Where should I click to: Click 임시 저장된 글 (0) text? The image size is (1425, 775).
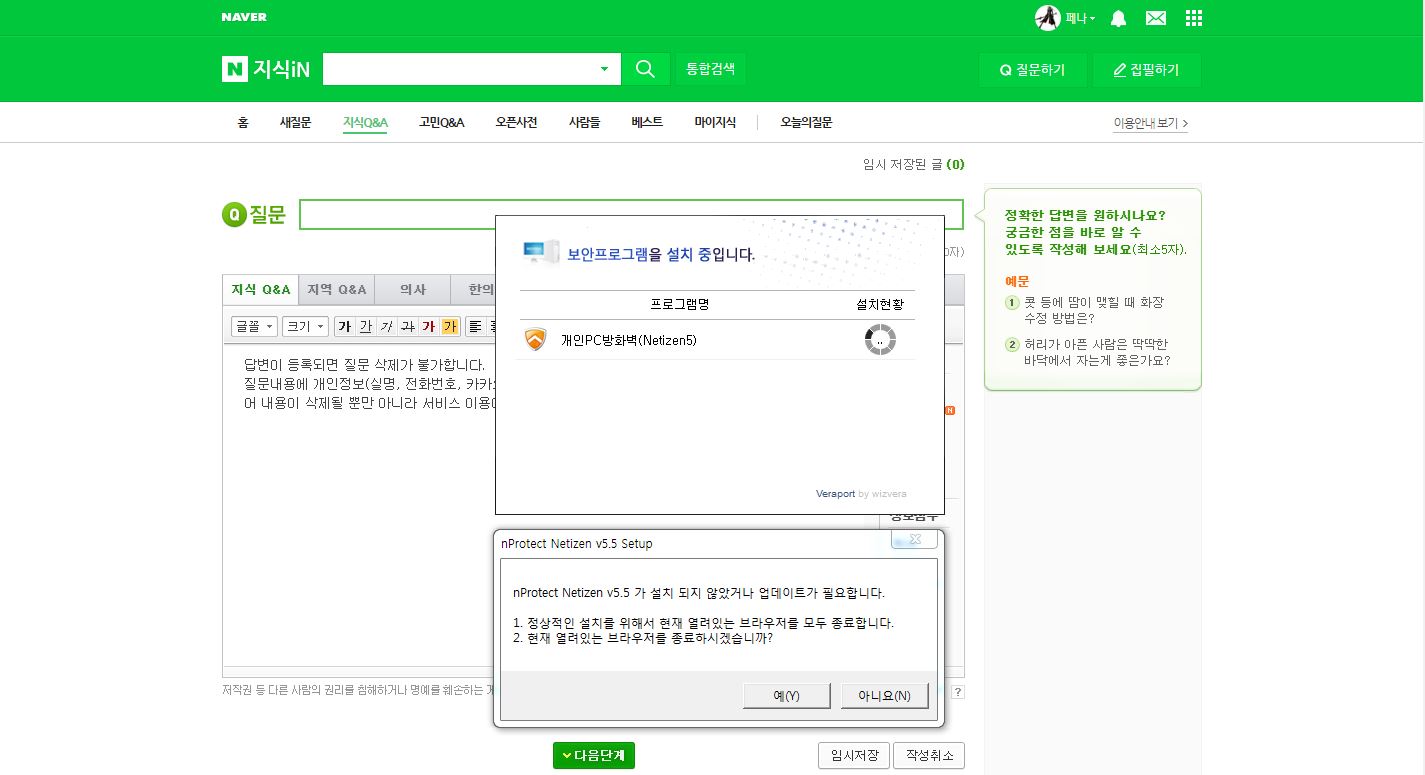point(914,164)
